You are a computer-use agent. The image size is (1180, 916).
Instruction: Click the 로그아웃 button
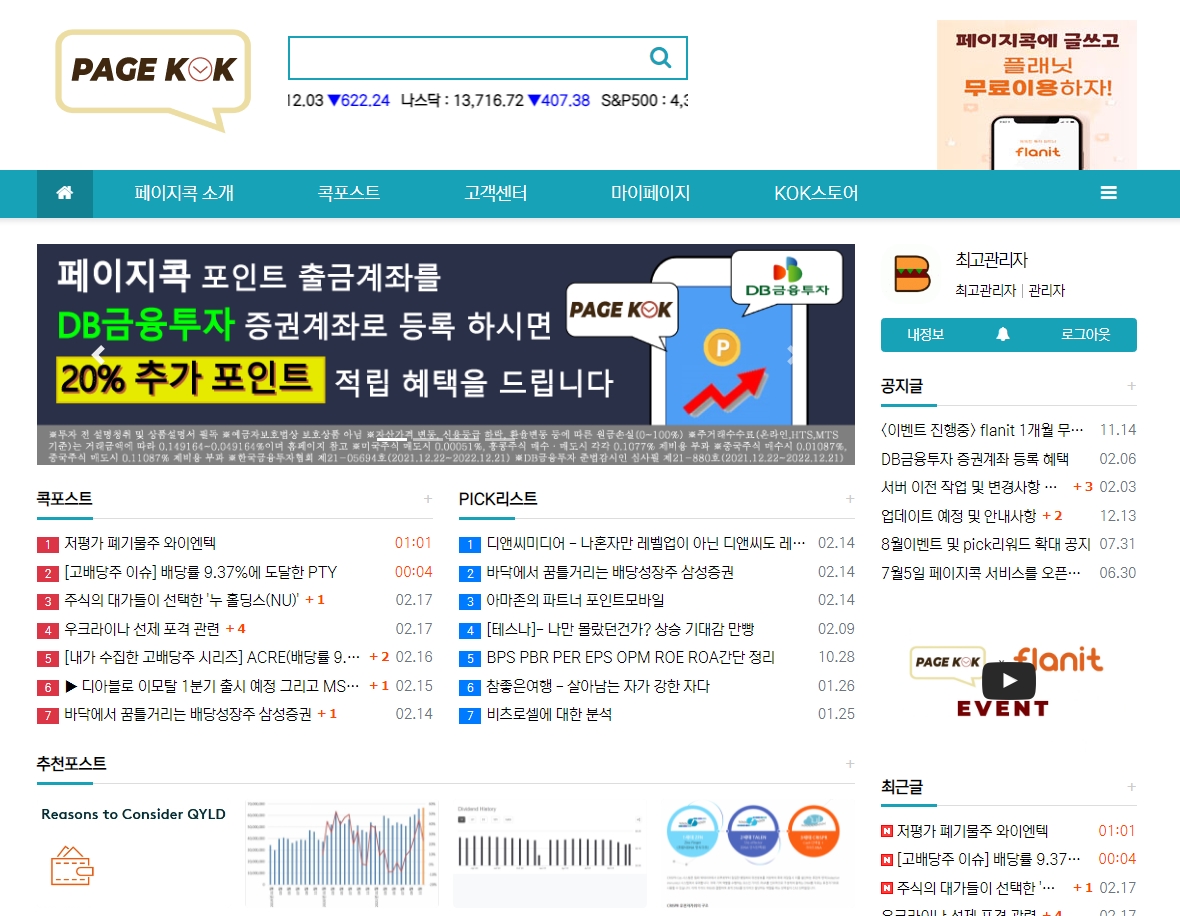[x=1085, y=335]
